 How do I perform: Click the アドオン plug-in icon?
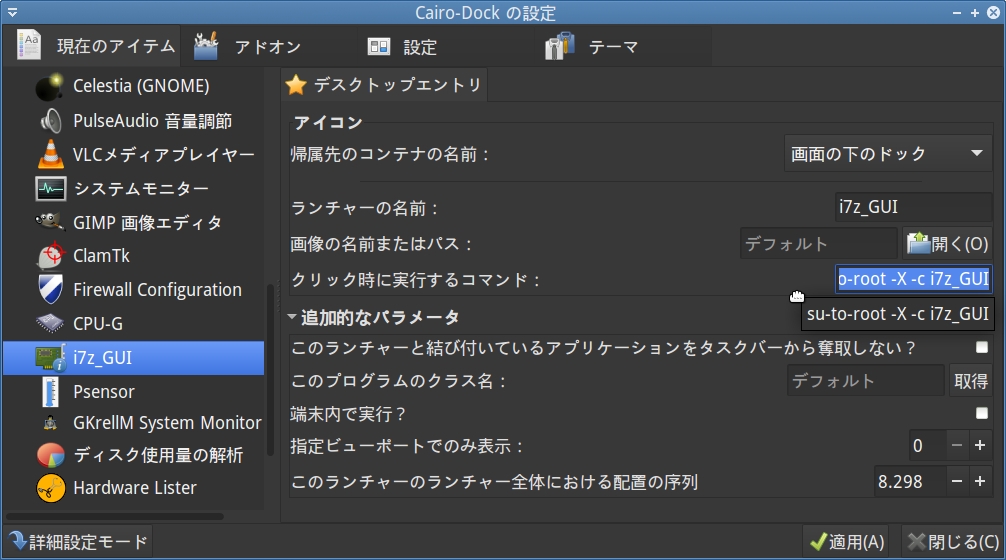pos(206,46)
